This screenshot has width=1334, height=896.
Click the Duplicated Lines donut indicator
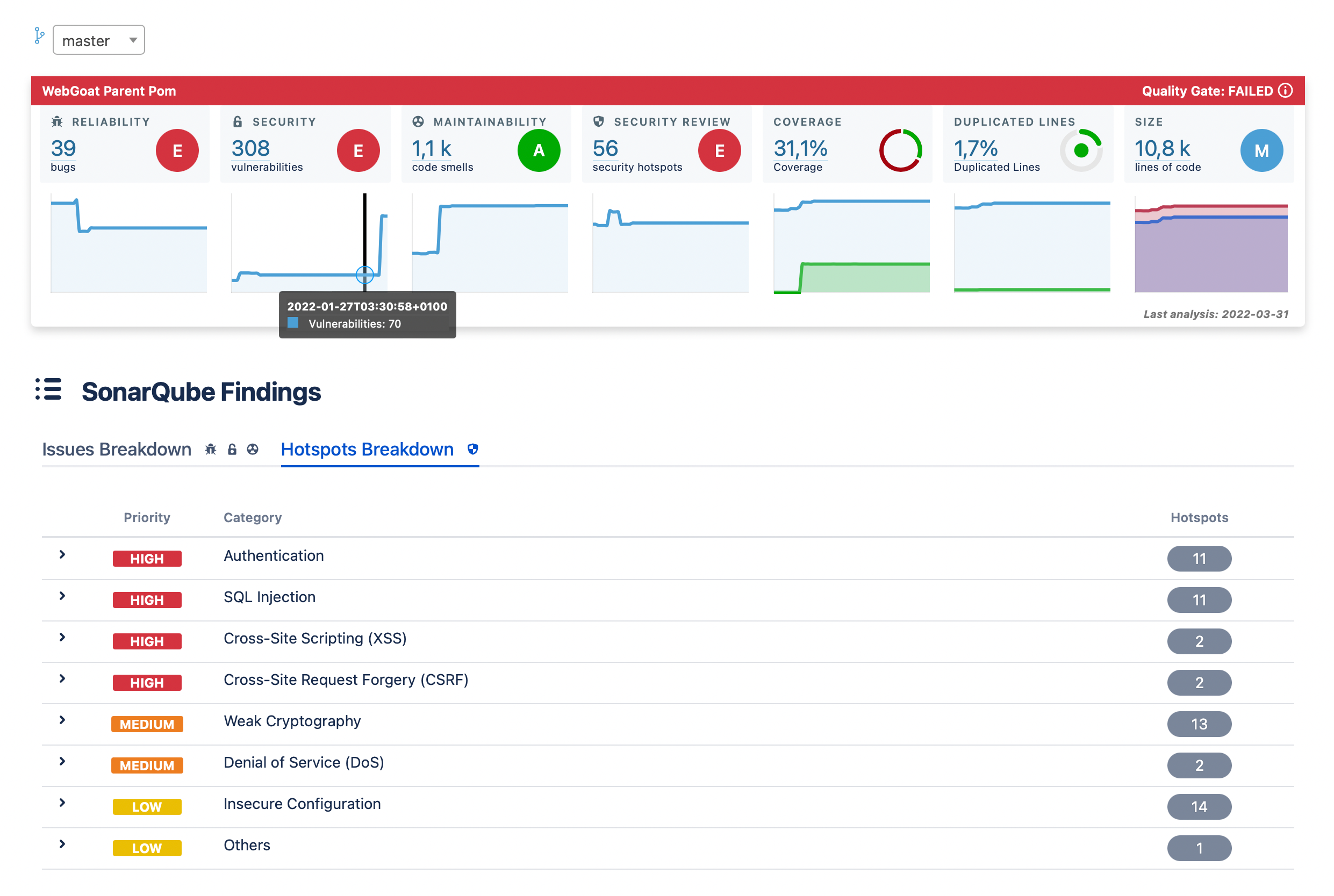click(x=1081, y=150)
